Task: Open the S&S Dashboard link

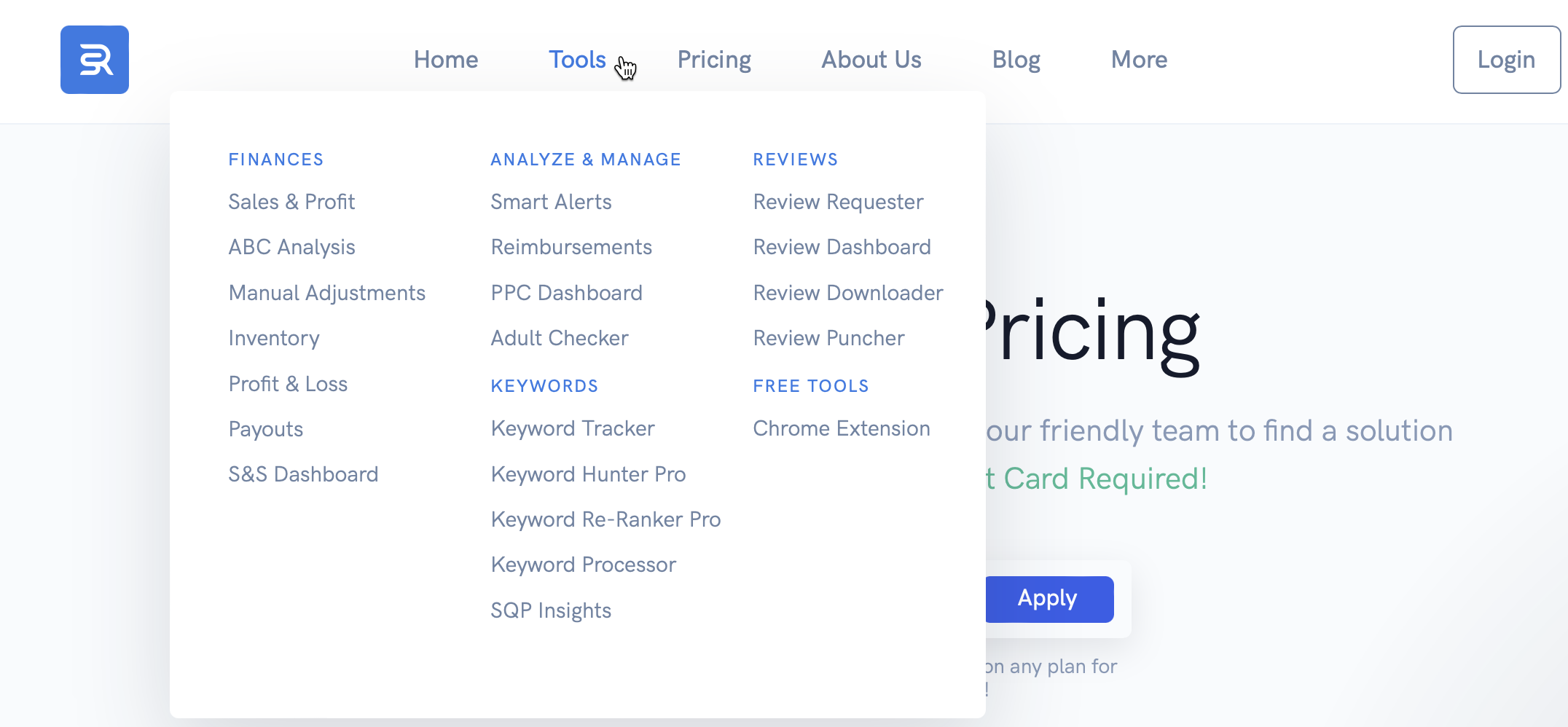Action: (x=303, y=474)
